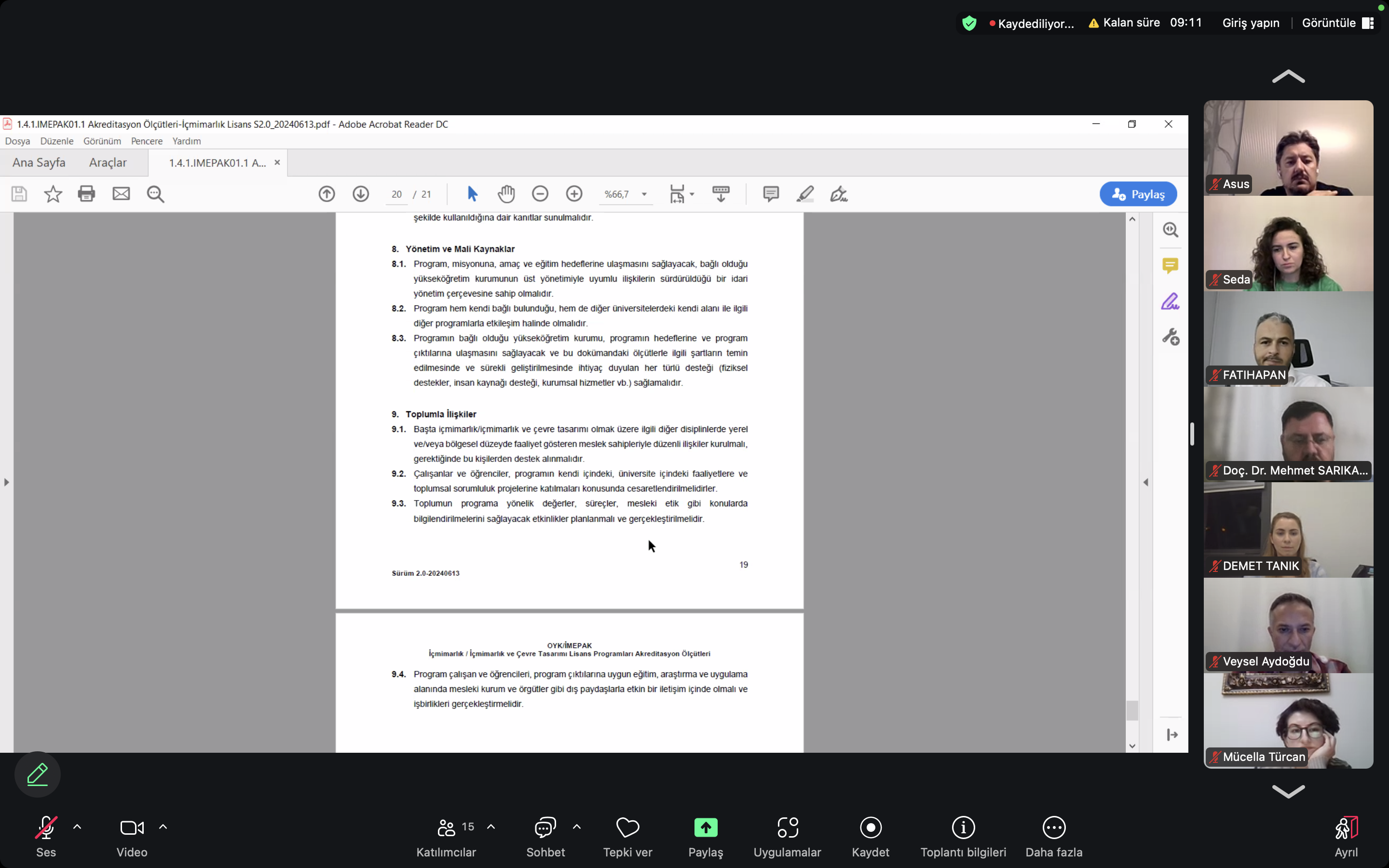Open Zoom annotation pencil button
The height and width of the screenshot is (868, 1389).
tap(37, 774)
